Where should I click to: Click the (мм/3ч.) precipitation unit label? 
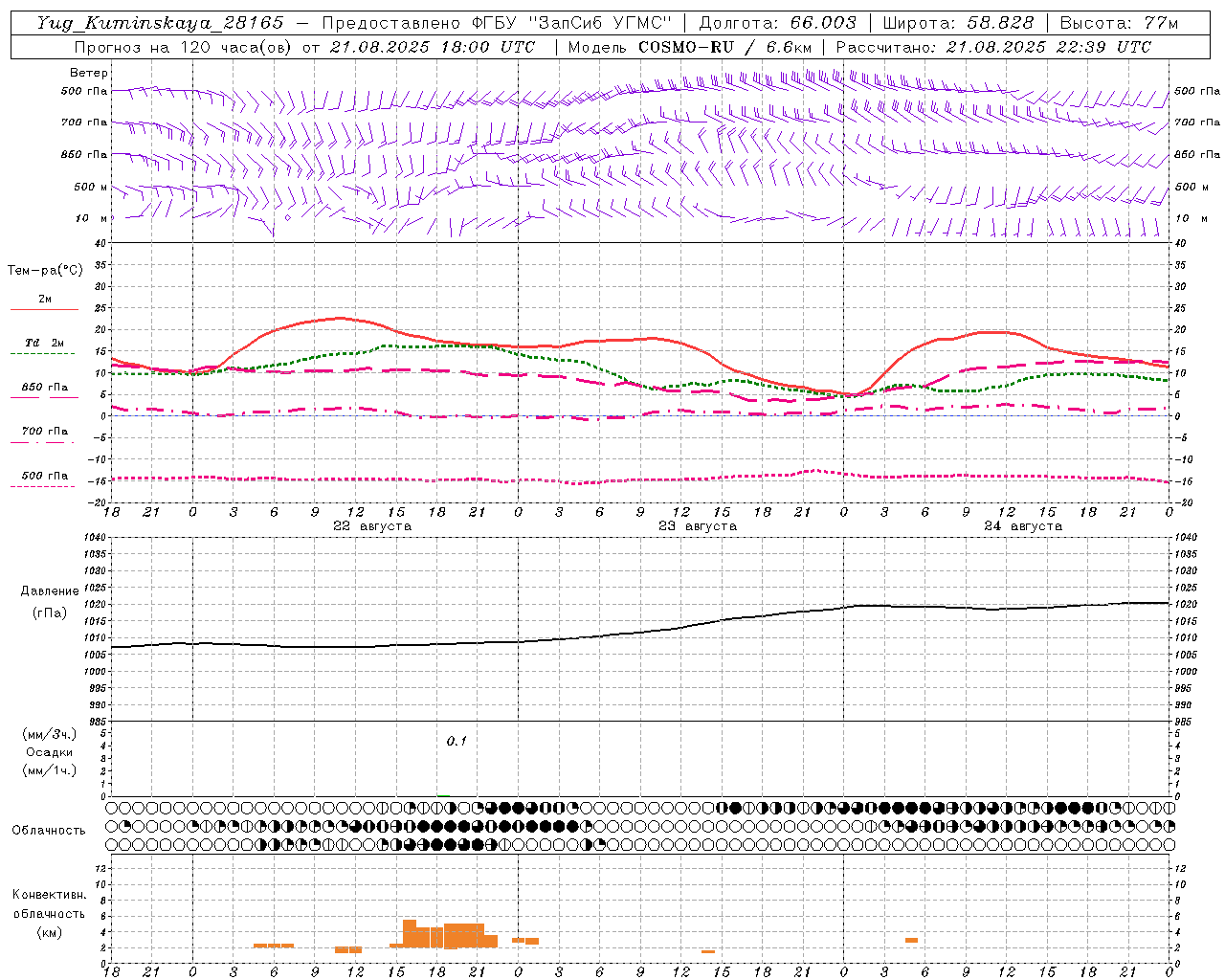click(50, 734)
